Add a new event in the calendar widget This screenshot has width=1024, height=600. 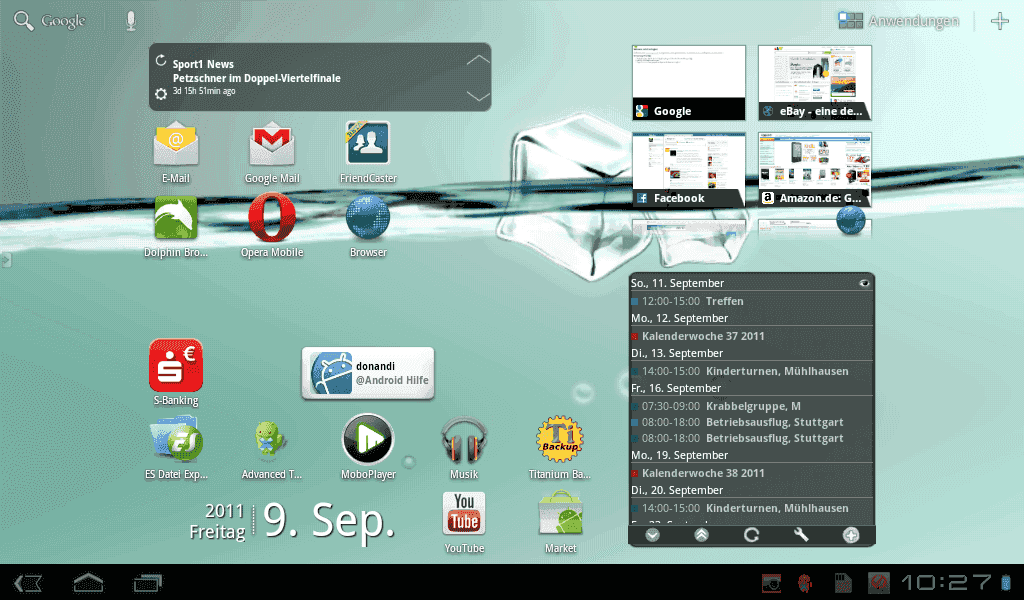coord(851,535)
